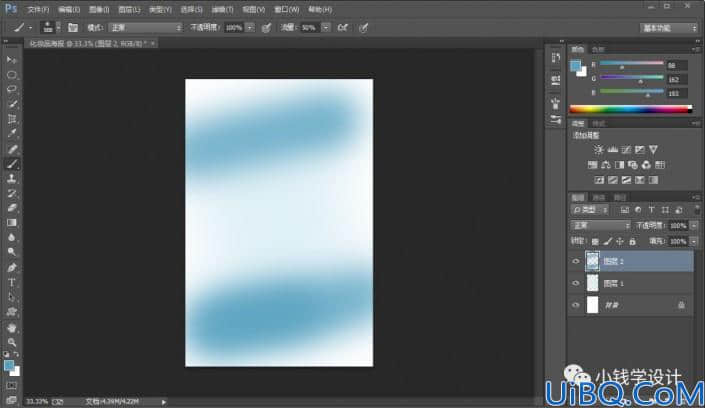The width and height of the screenshot is (705, 408).
Task: Select the Dodge tool
Action: 12,252
